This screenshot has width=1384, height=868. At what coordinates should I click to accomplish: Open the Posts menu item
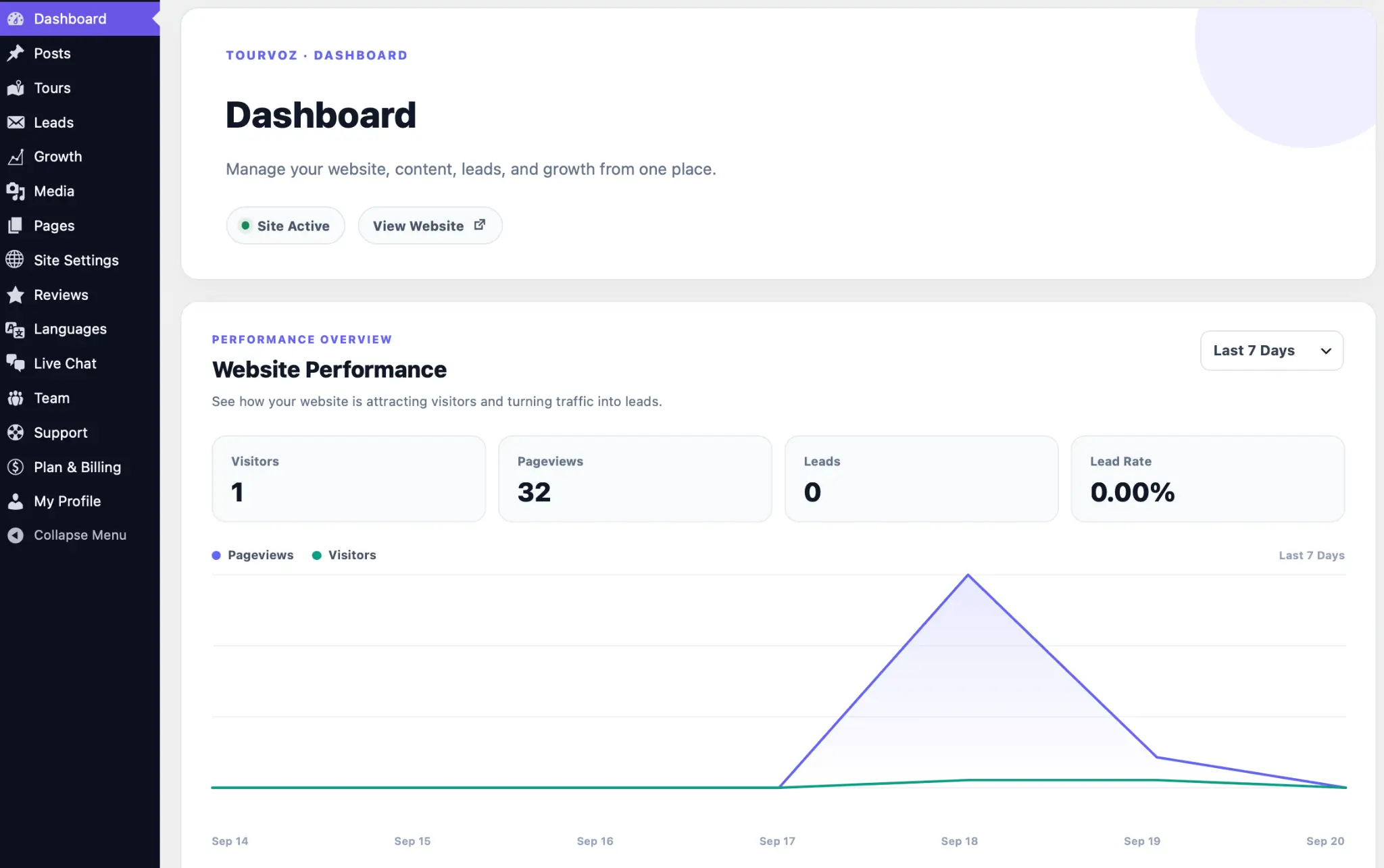click(80, 53)
